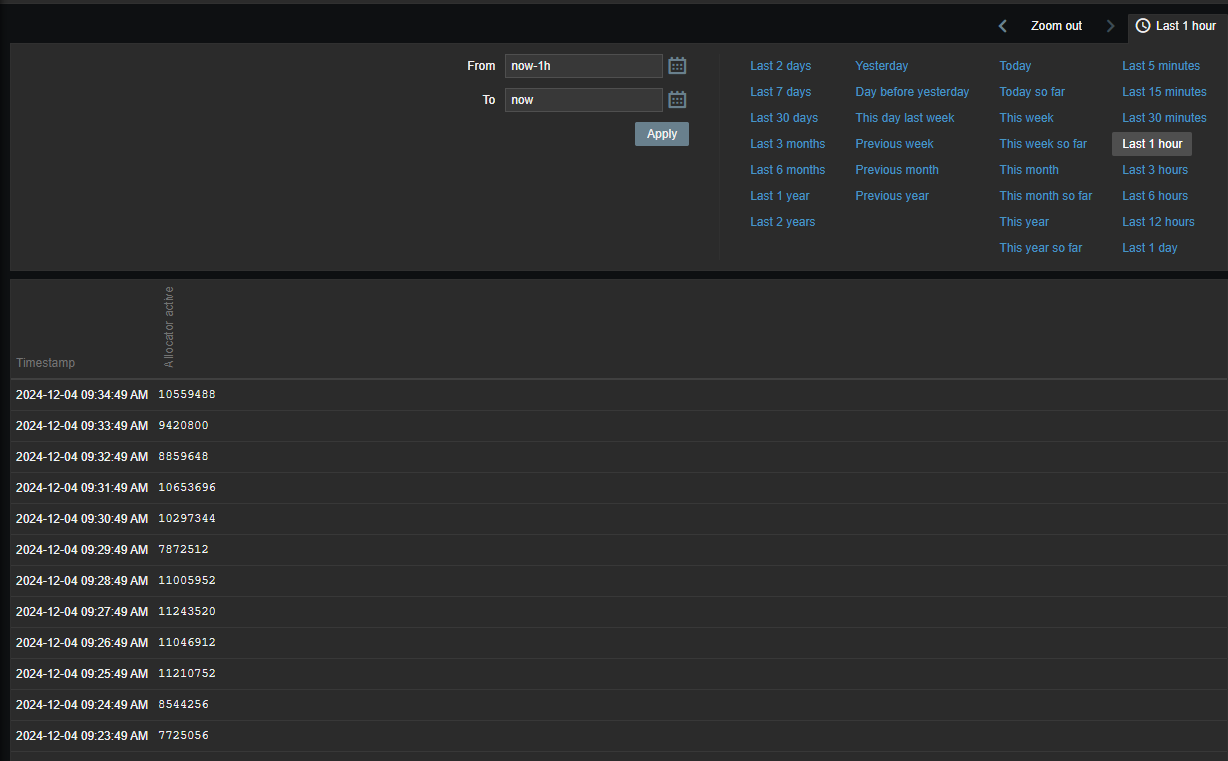Select Last 6 months range
Viewport: 1228px width, 761px height.
[788, 170]
